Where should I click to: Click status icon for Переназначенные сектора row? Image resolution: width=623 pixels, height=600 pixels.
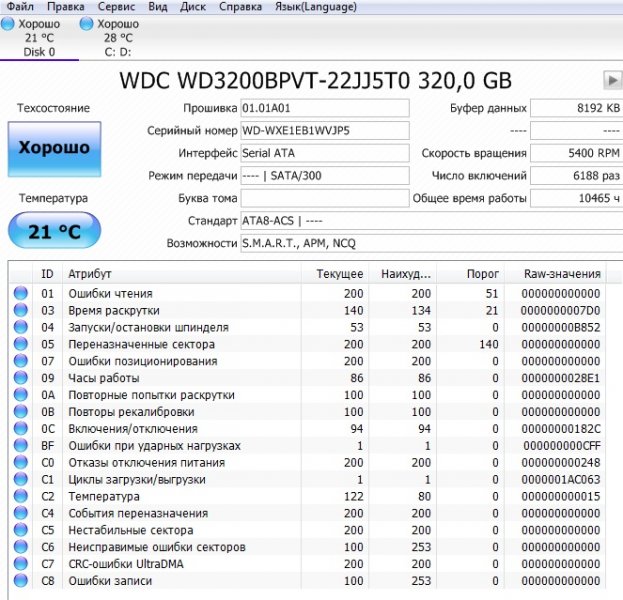(20, 344)
